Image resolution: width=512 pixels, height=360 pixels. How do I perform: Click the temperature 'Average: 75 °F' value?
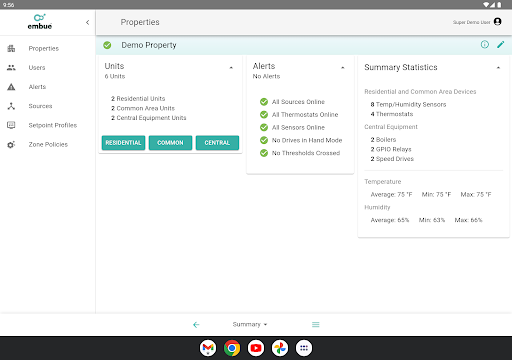click(x=391, y=194)
